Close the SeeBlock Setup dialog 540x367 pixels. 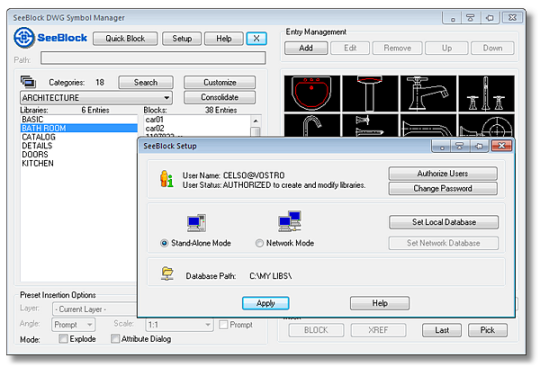501,146
